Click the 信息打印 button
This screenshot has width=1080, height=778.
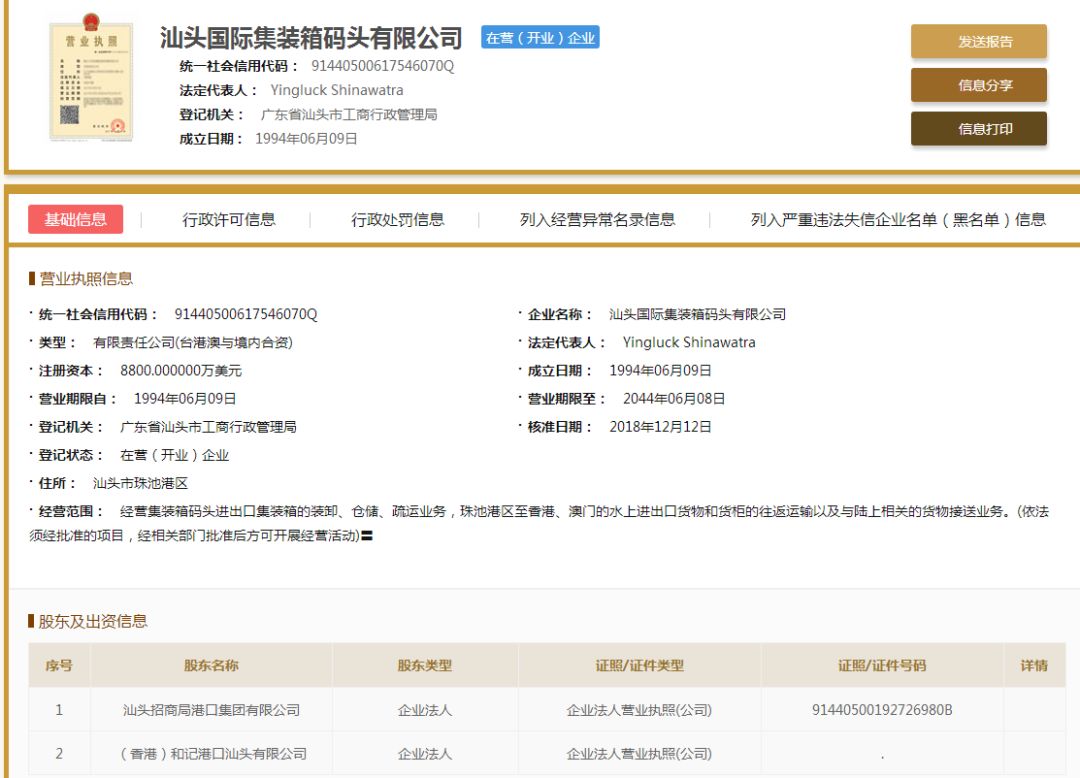[979, 129]
